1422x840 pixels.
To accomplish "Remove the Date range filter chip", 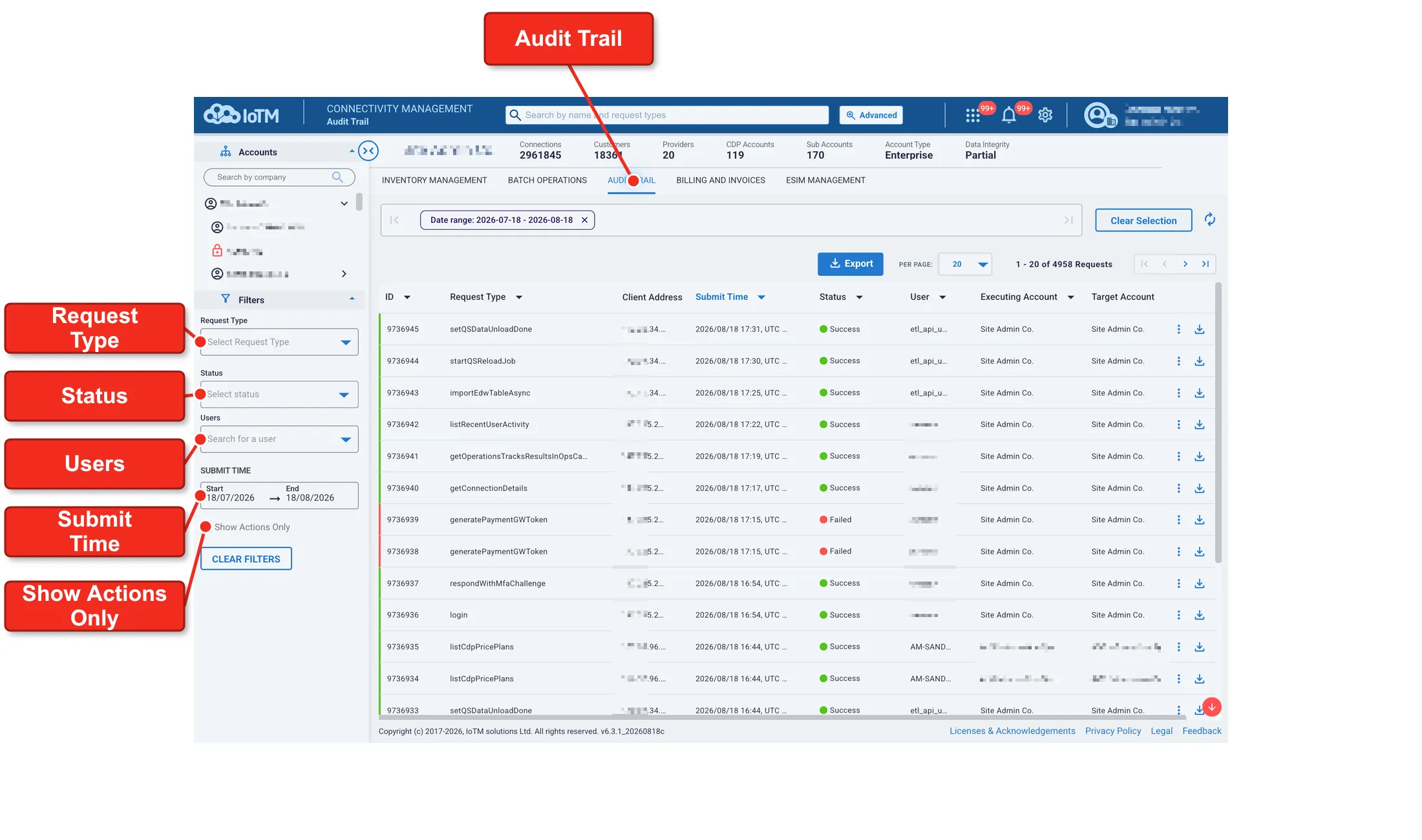I will 584,220.
